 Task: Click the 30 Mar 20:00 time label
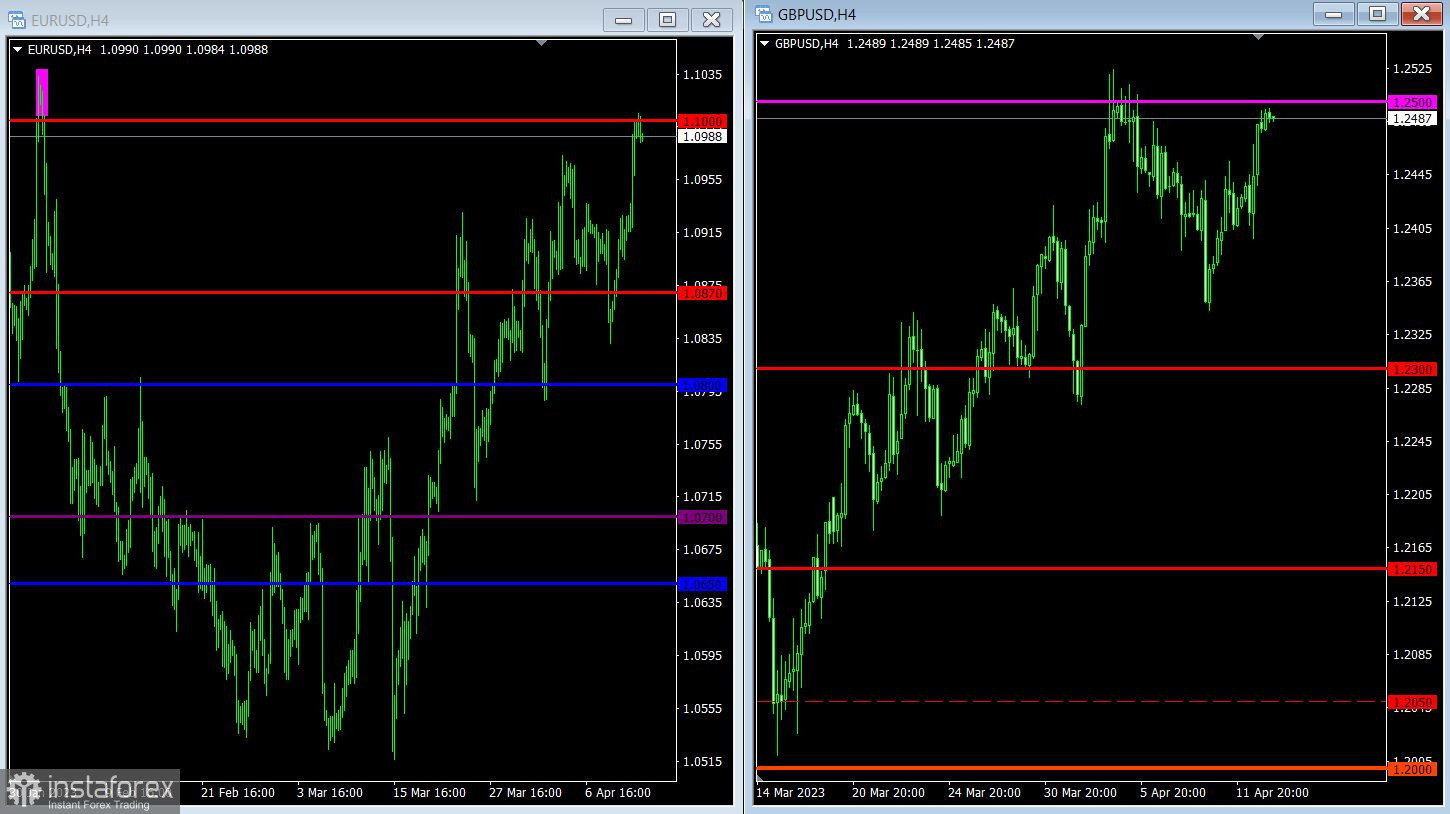coord(1079,792)
